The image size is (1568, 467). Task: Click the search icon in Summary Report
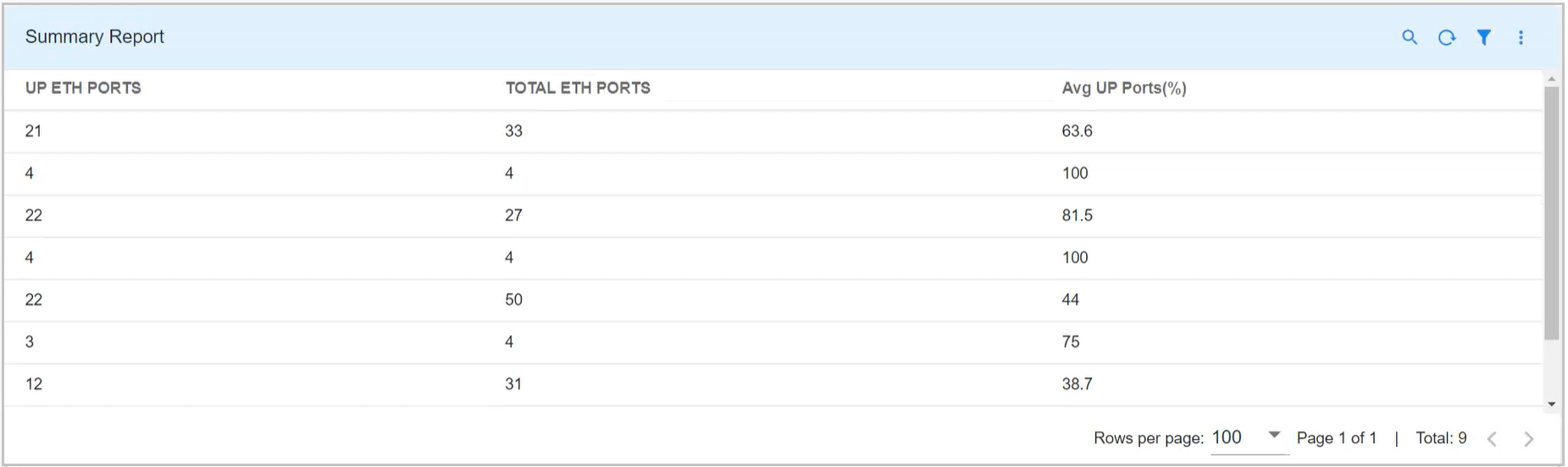[1410, 37]
